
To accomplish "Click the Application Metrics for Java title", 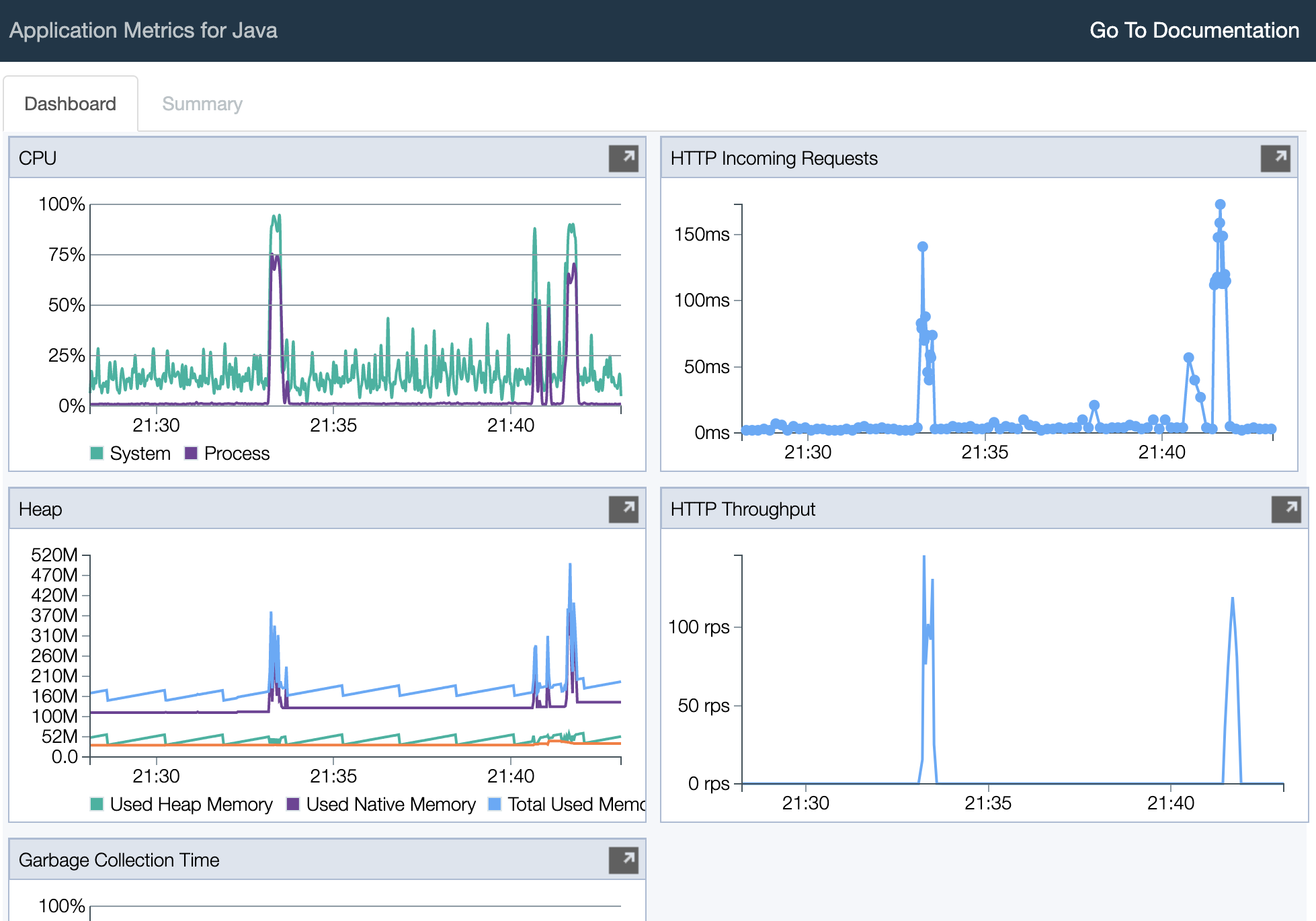I will [143, 30].
